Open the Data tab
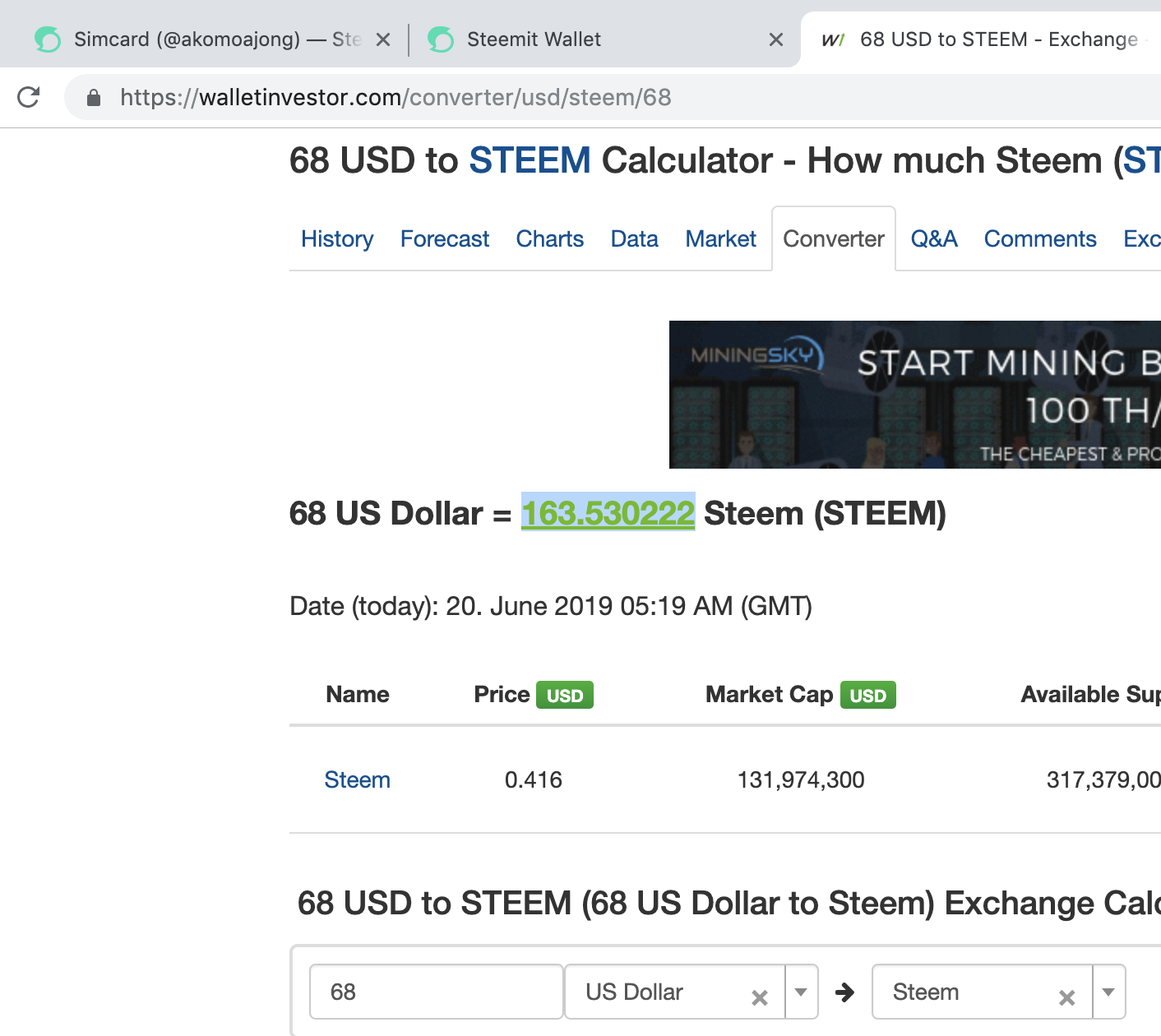Screen dimensions: 1161x1036 (x=635, y=238)
